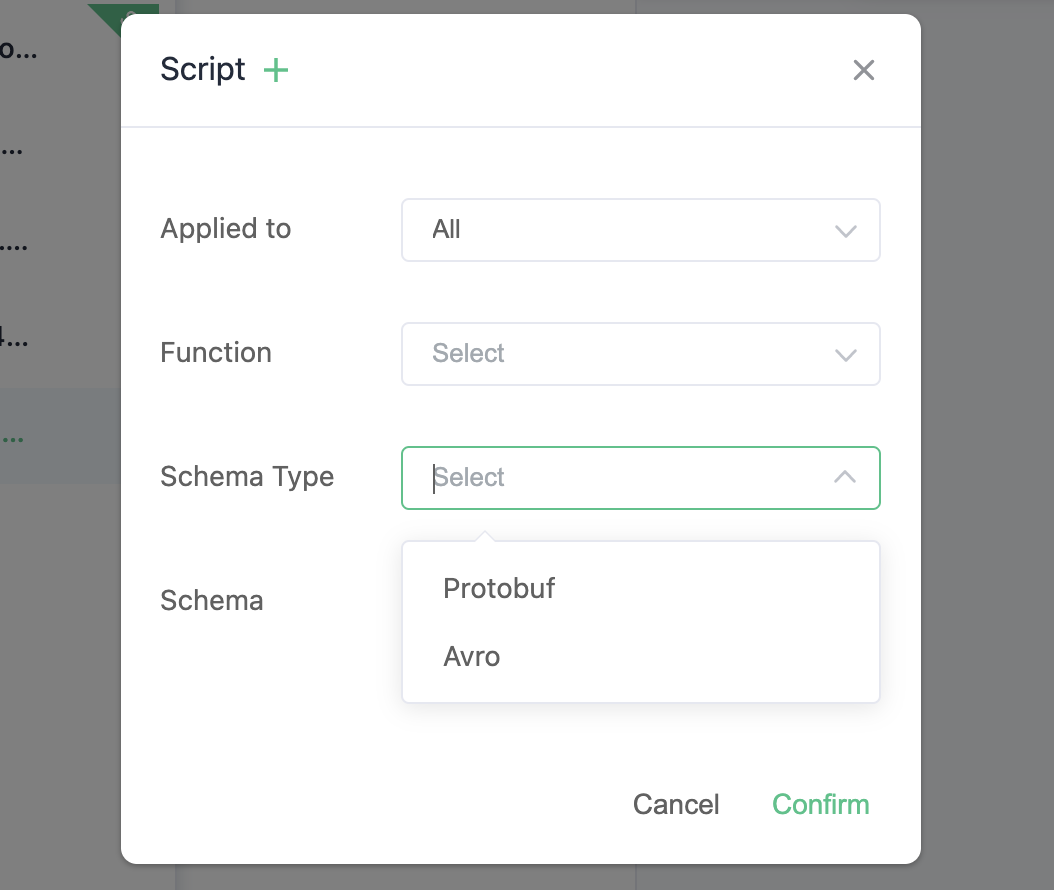The height and width of the screenshot is (890, 1054).
Task: Click the Schema field label
Action: coord(212,601)
